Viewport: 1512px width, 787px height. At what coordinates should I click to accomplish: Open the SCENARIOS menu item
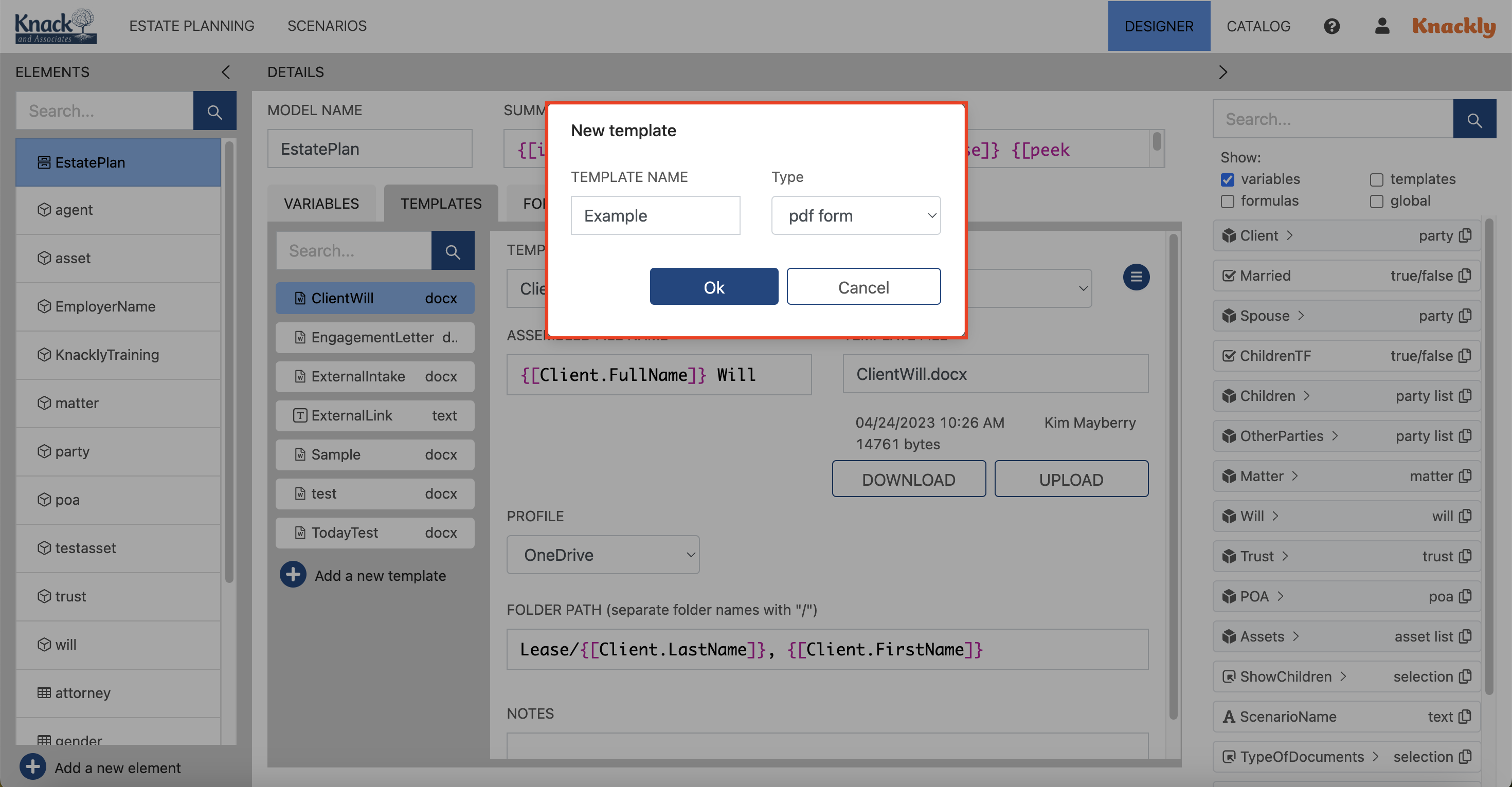[x=327, y=26]
